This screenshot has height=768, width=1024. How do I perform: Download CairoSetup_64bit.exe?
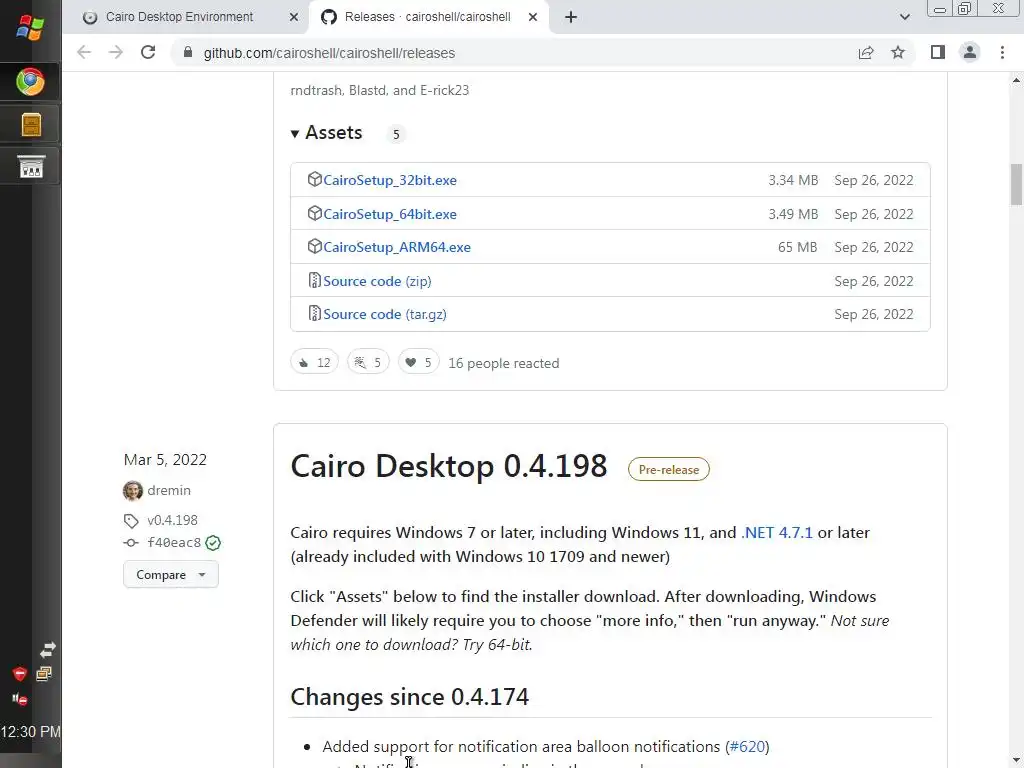[x=390, y=214]
